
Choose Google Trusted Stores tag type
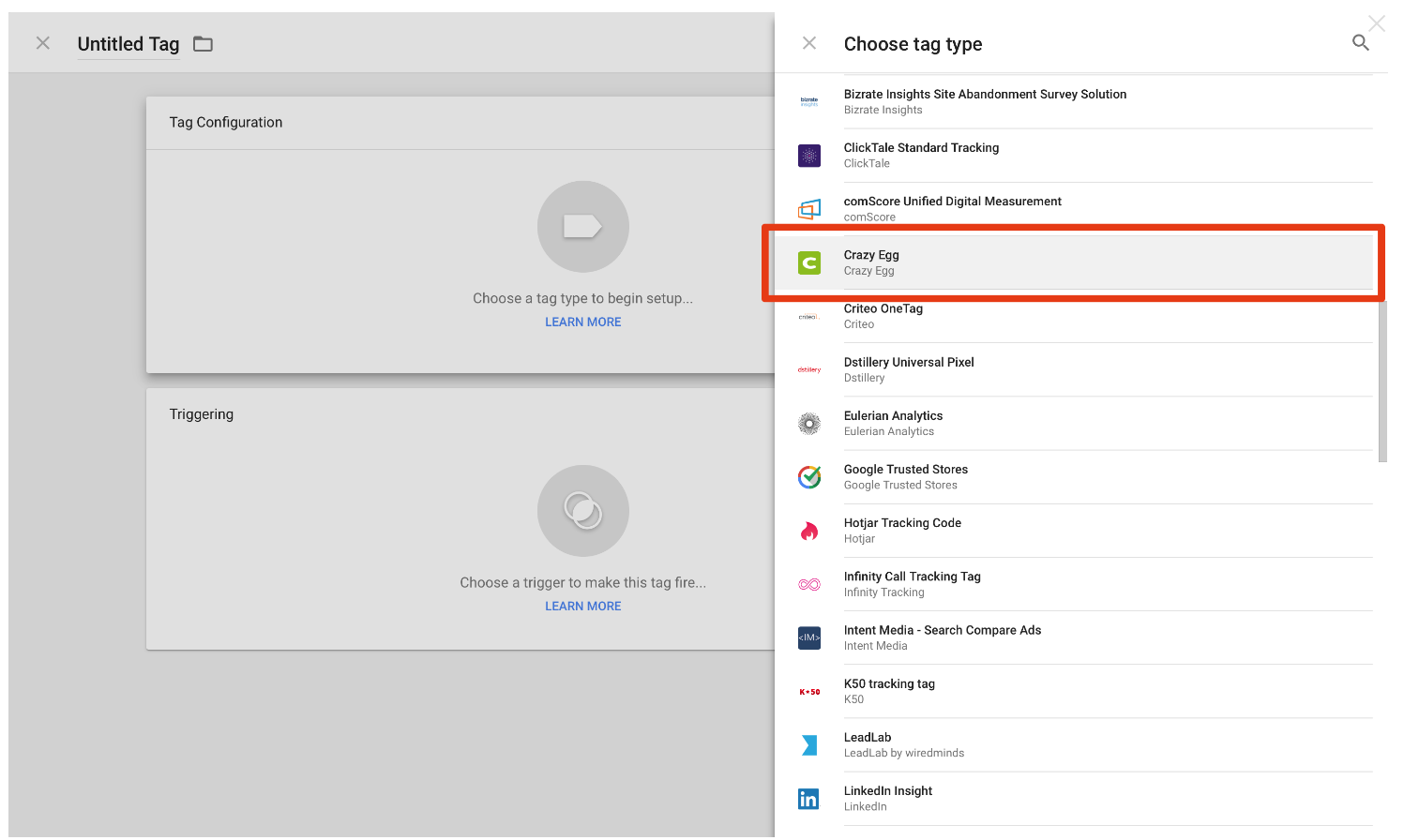point(1074,477)
